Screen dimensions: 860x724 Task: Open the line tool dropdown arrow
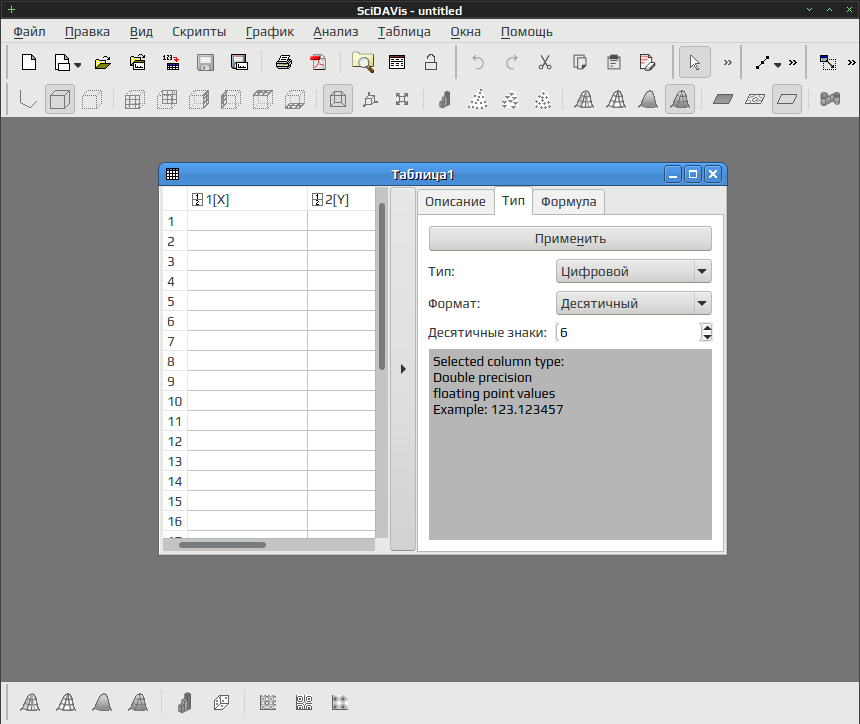click(x=778, y=65)
